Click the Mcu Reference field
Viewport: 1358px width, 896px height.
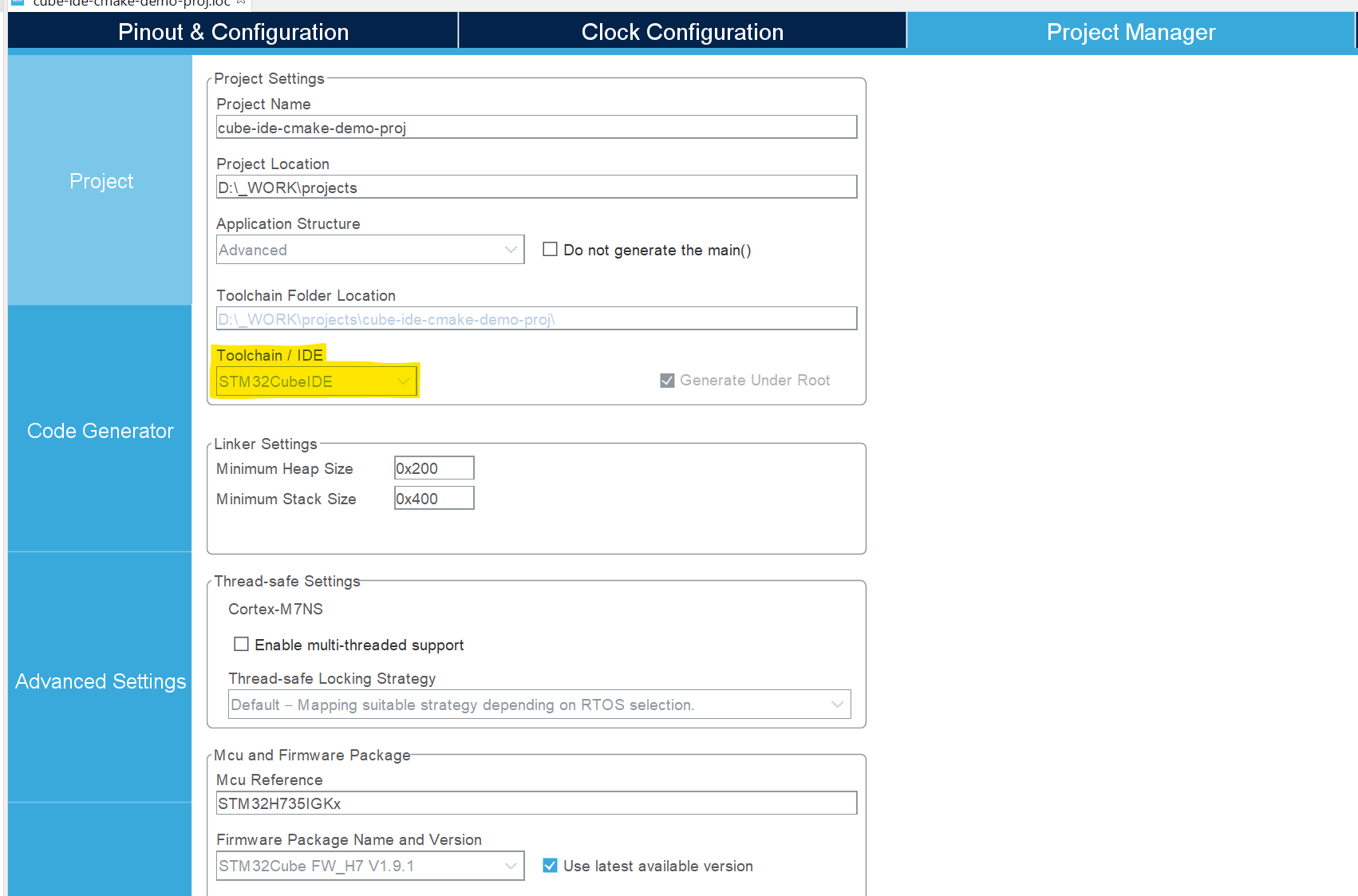coord(536,803)
